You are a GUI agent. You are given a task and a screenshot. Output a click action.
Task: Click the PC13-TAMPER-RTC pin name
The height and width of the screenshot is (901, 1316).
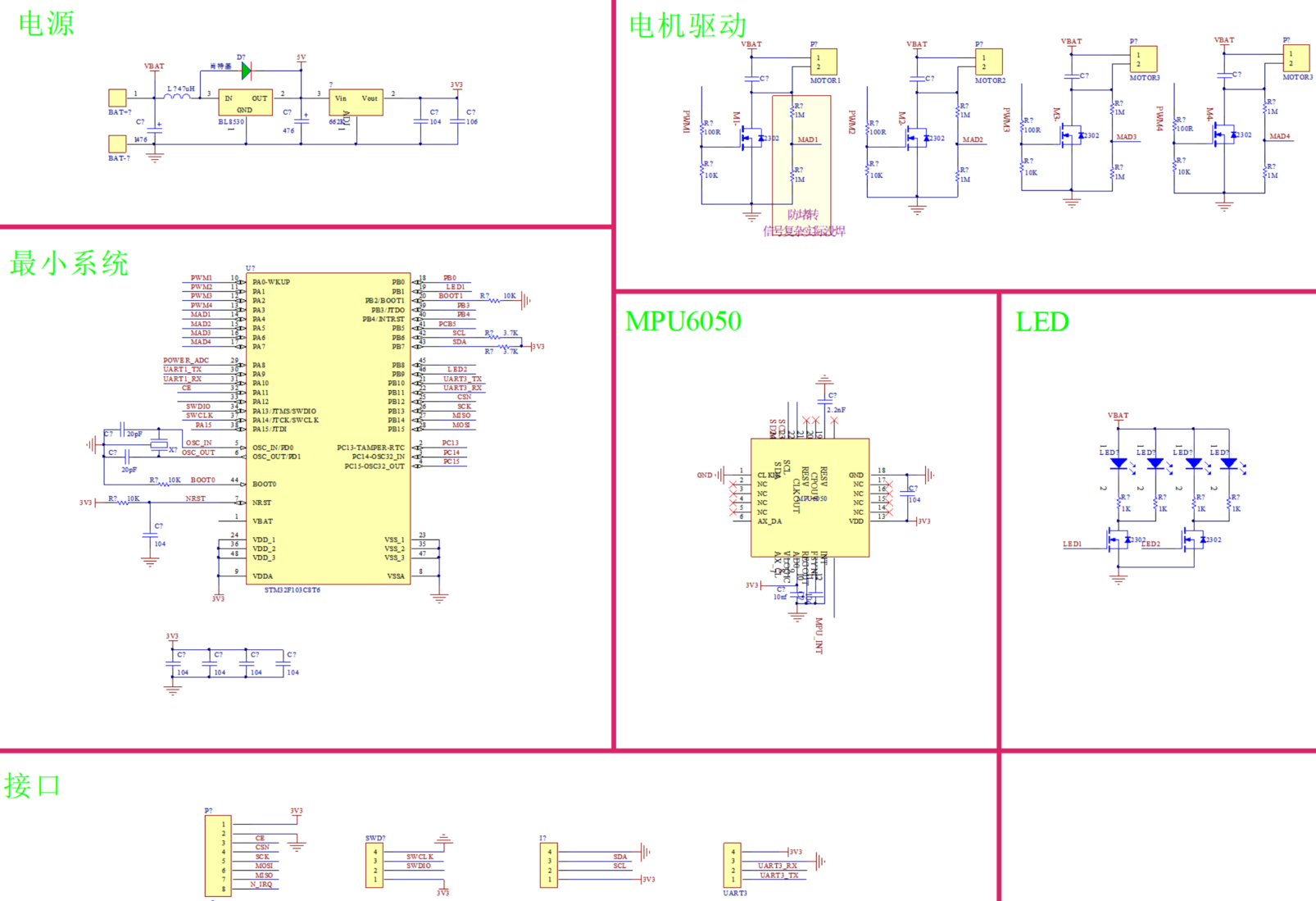click(370, 448)
